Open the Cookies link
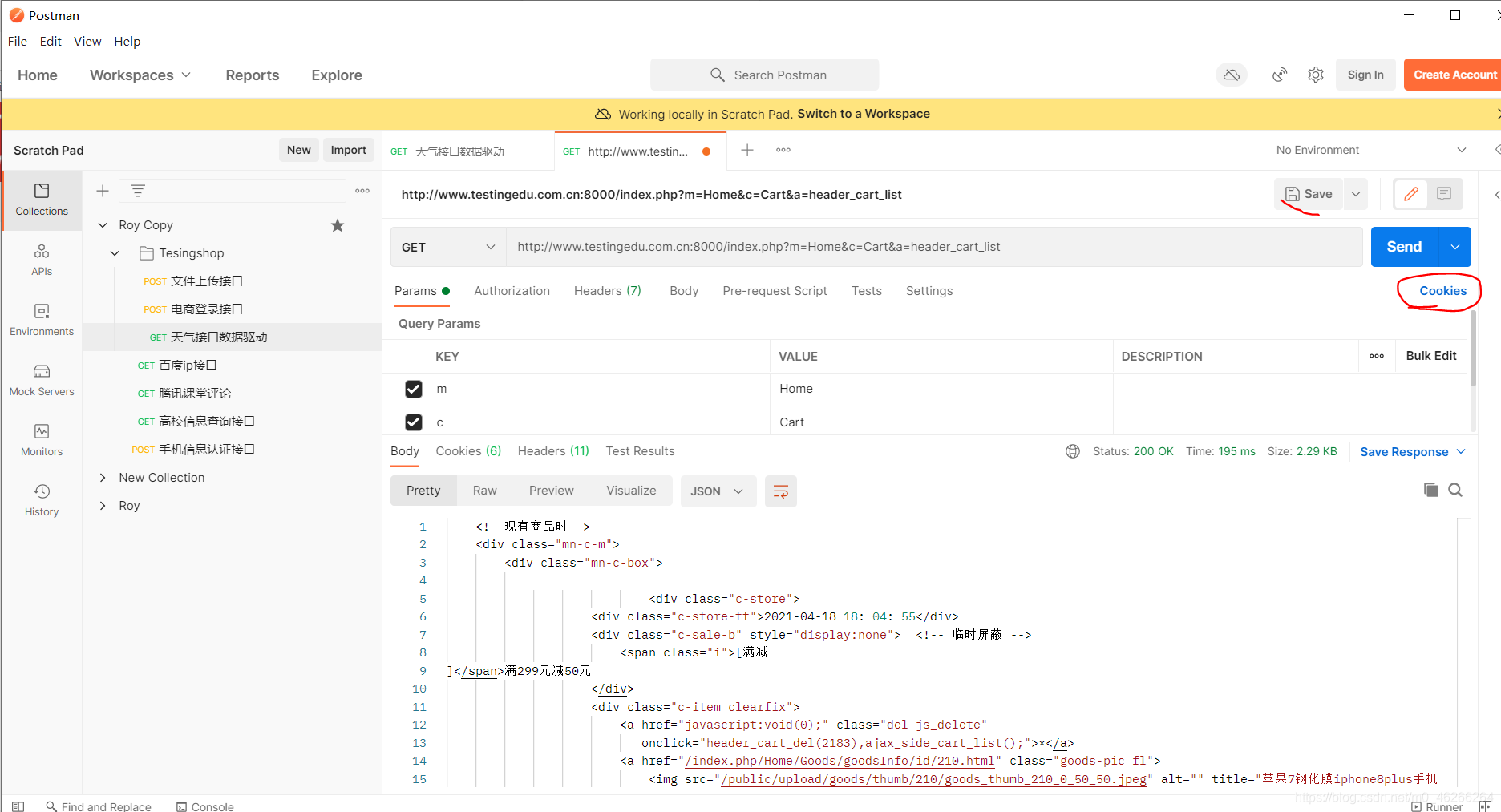This screenshot has height=812, width=1501. pos(1442,291)
